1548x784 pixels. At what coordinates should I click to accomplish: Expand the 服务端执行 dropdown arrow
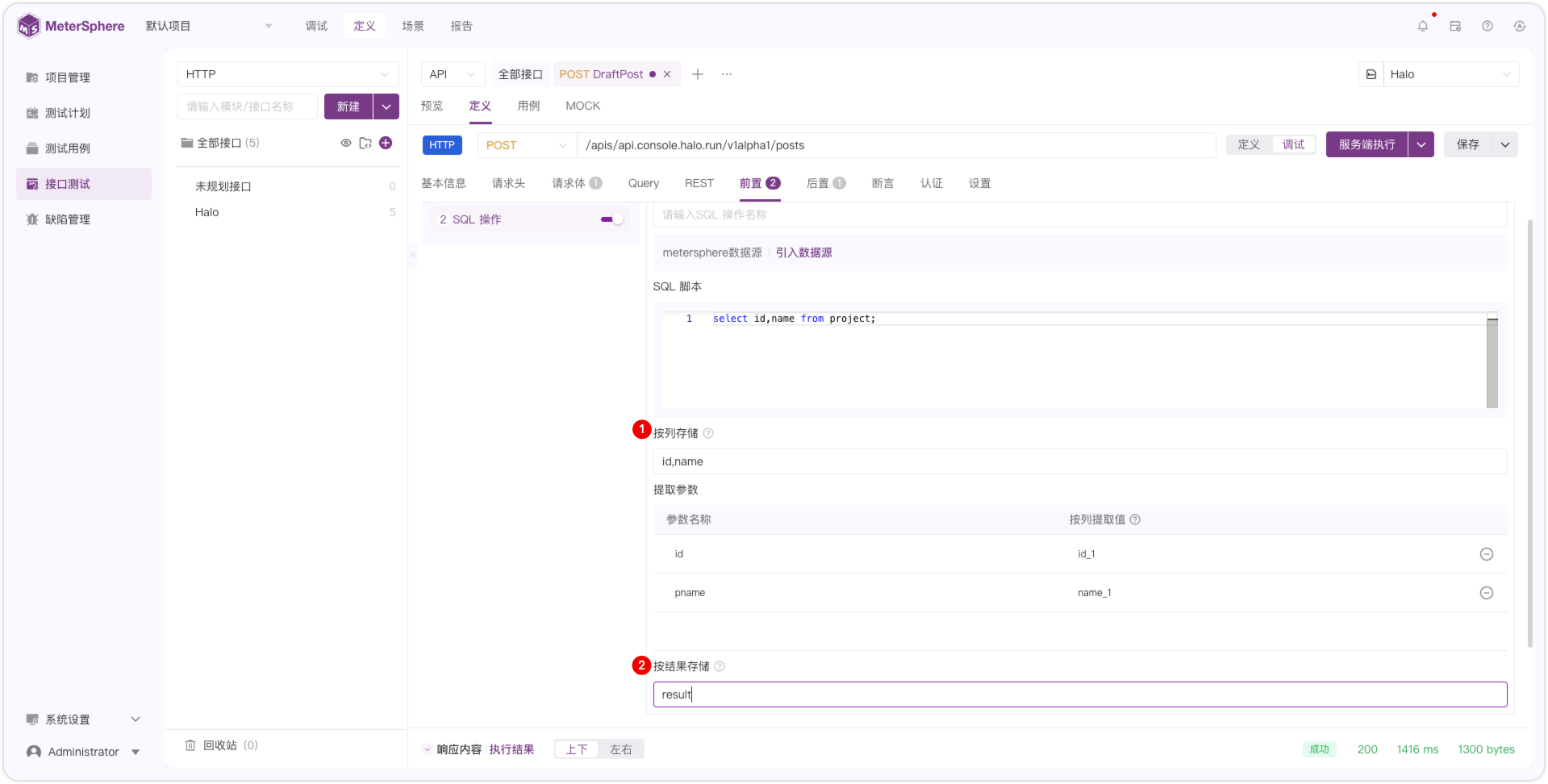coord(1421,144)
